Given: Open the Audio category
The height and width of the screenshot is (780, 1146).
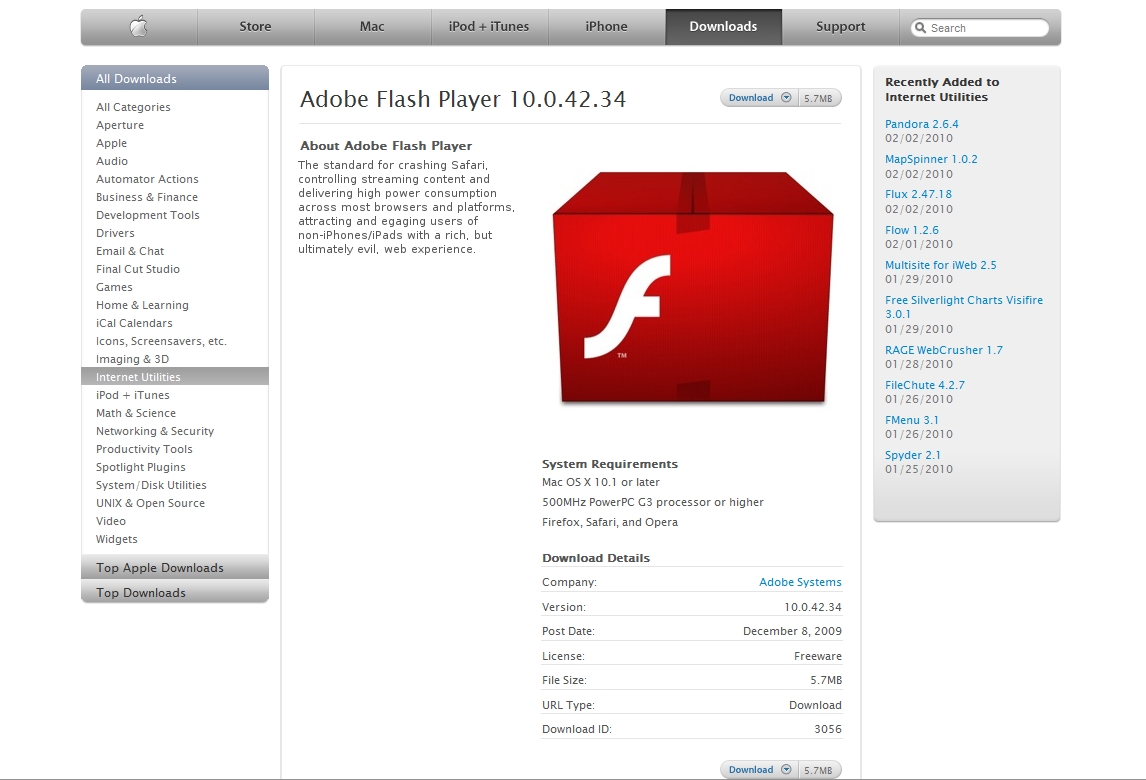Looking at the screenshot, I should pos(112,161).
